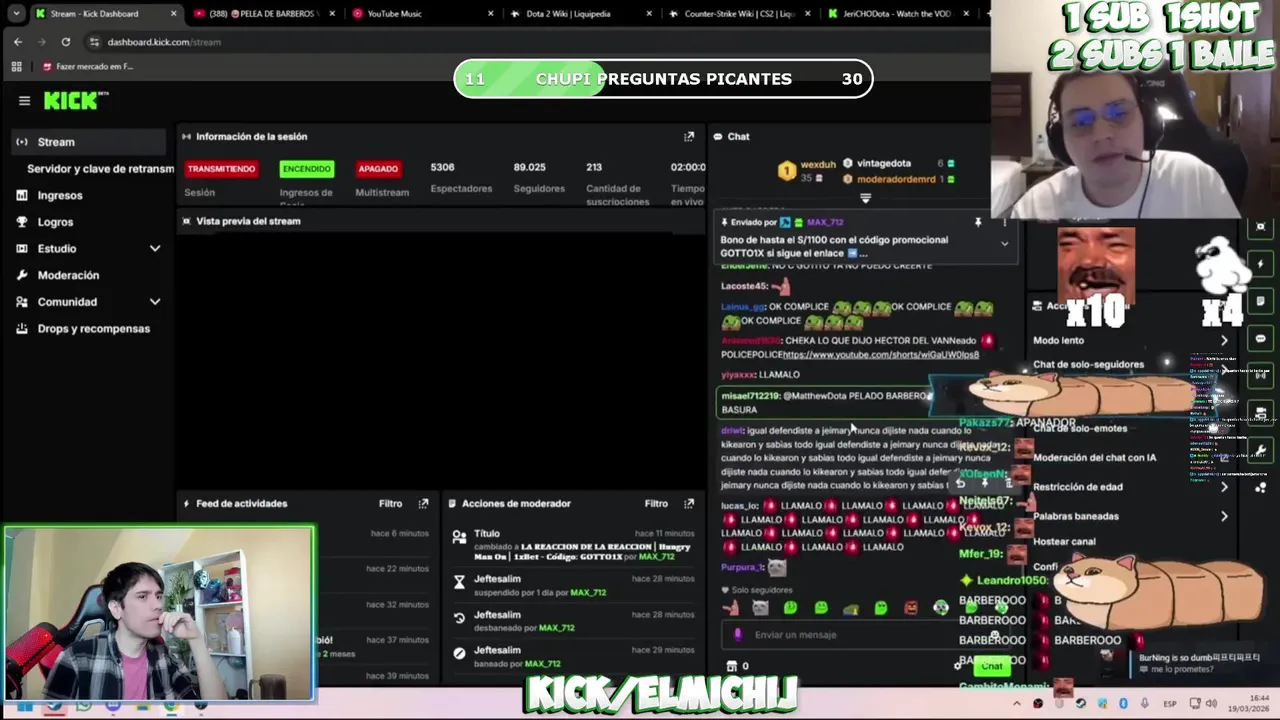Click the Vista previa del stream area

[x=441, y=360]
